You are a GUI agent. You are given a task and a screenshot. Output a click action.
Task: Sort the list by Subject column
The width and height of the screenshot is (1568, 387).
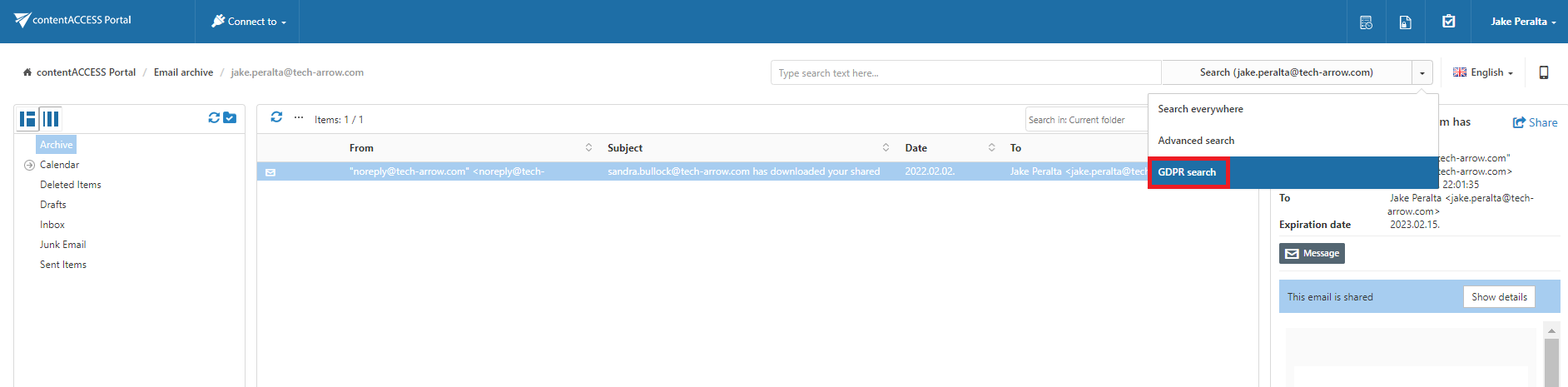(x=625, y=148)
